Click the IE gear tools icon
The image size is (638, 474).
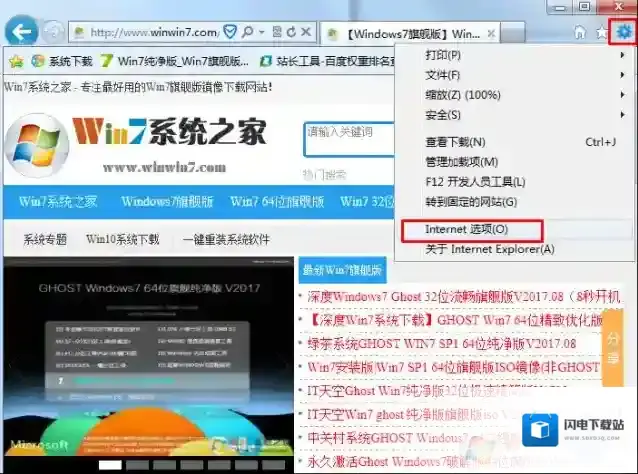(x=624, y=32)
